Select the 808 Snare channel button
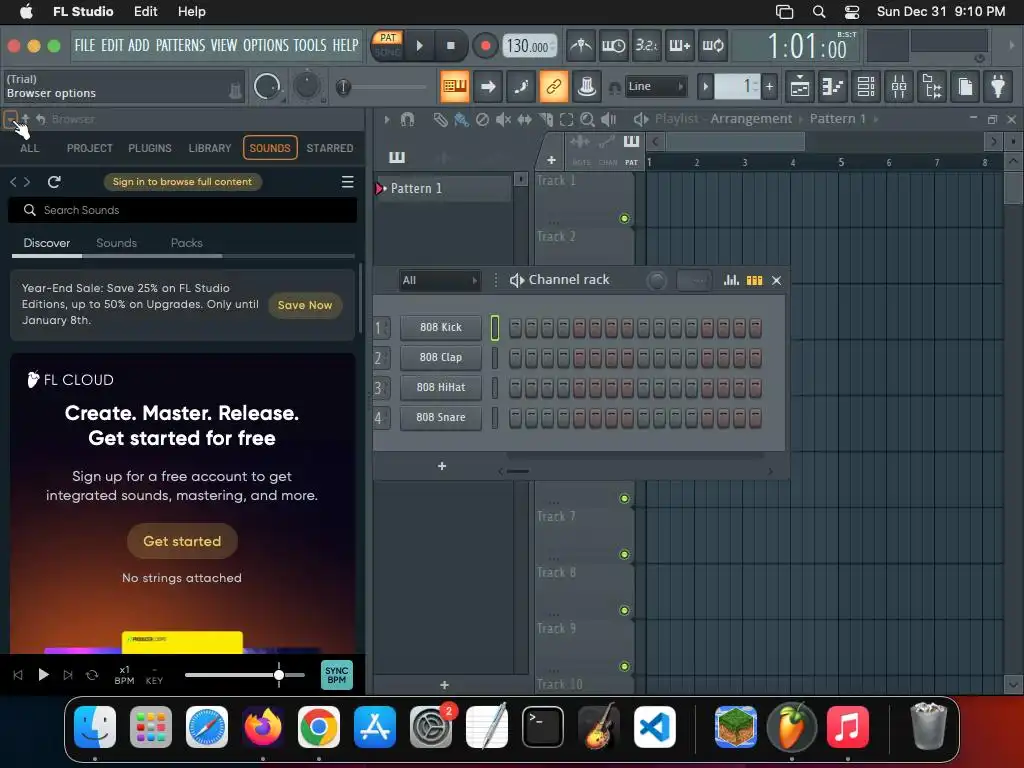The image size is (1024, 768). (441, 417)
